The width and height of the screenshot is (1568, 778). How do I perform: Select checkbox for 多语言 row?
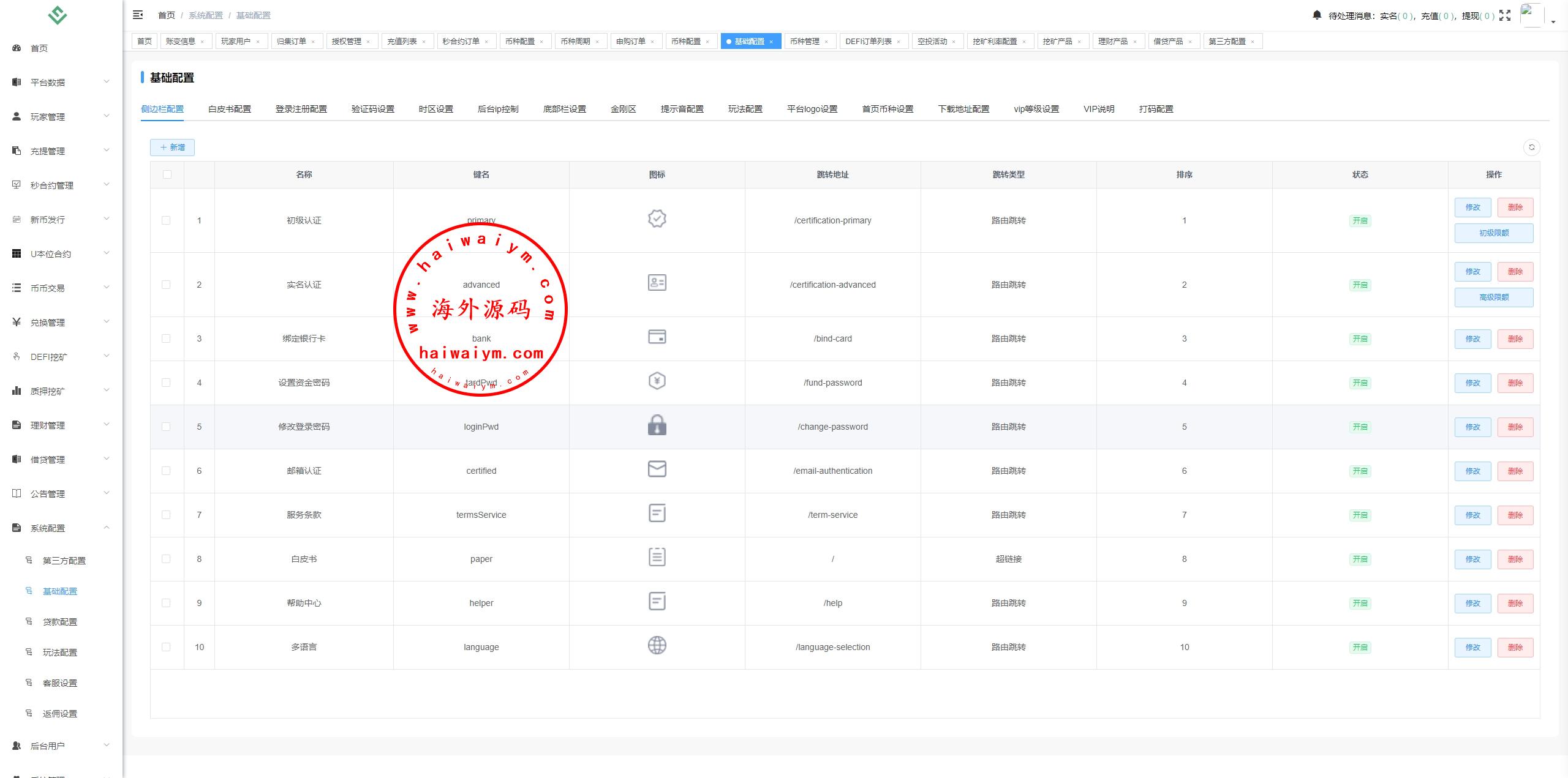coord(166,647)
